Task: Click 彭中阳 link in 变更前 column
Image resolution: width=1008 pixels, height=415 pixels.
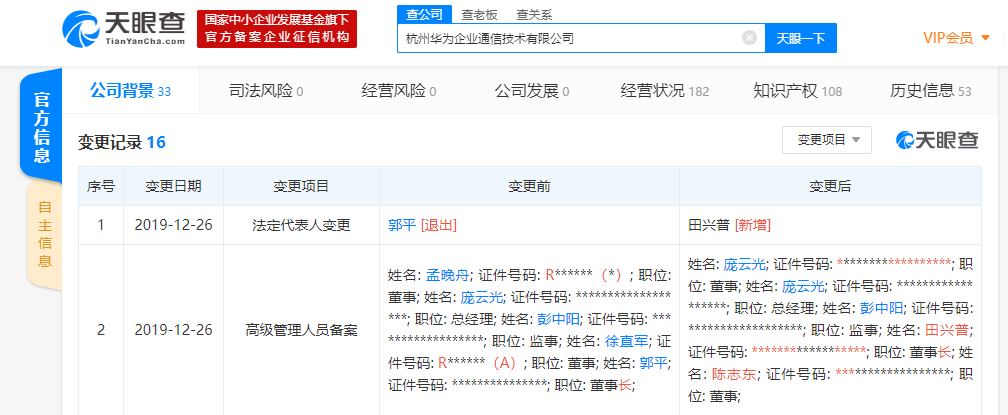Action: click(x=559, y=319)
